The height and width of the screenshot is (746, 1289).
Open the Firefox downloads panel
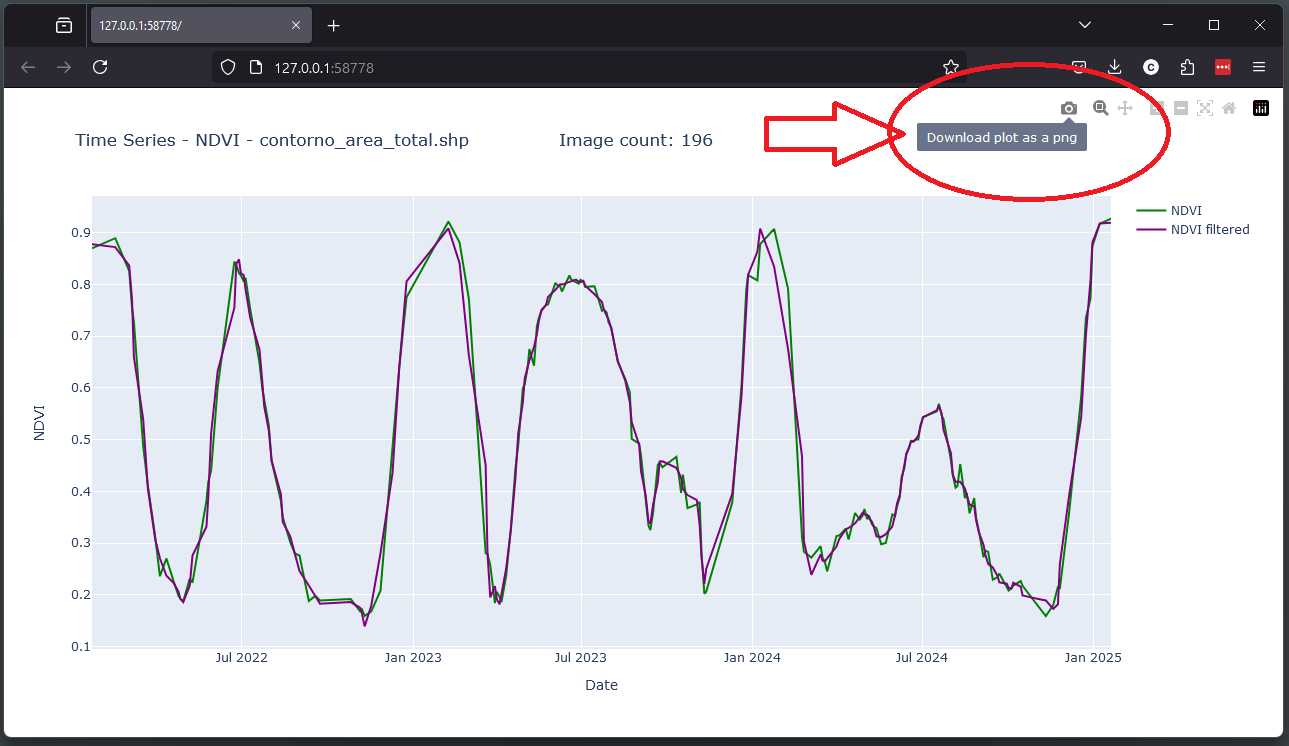(1115, 67)
